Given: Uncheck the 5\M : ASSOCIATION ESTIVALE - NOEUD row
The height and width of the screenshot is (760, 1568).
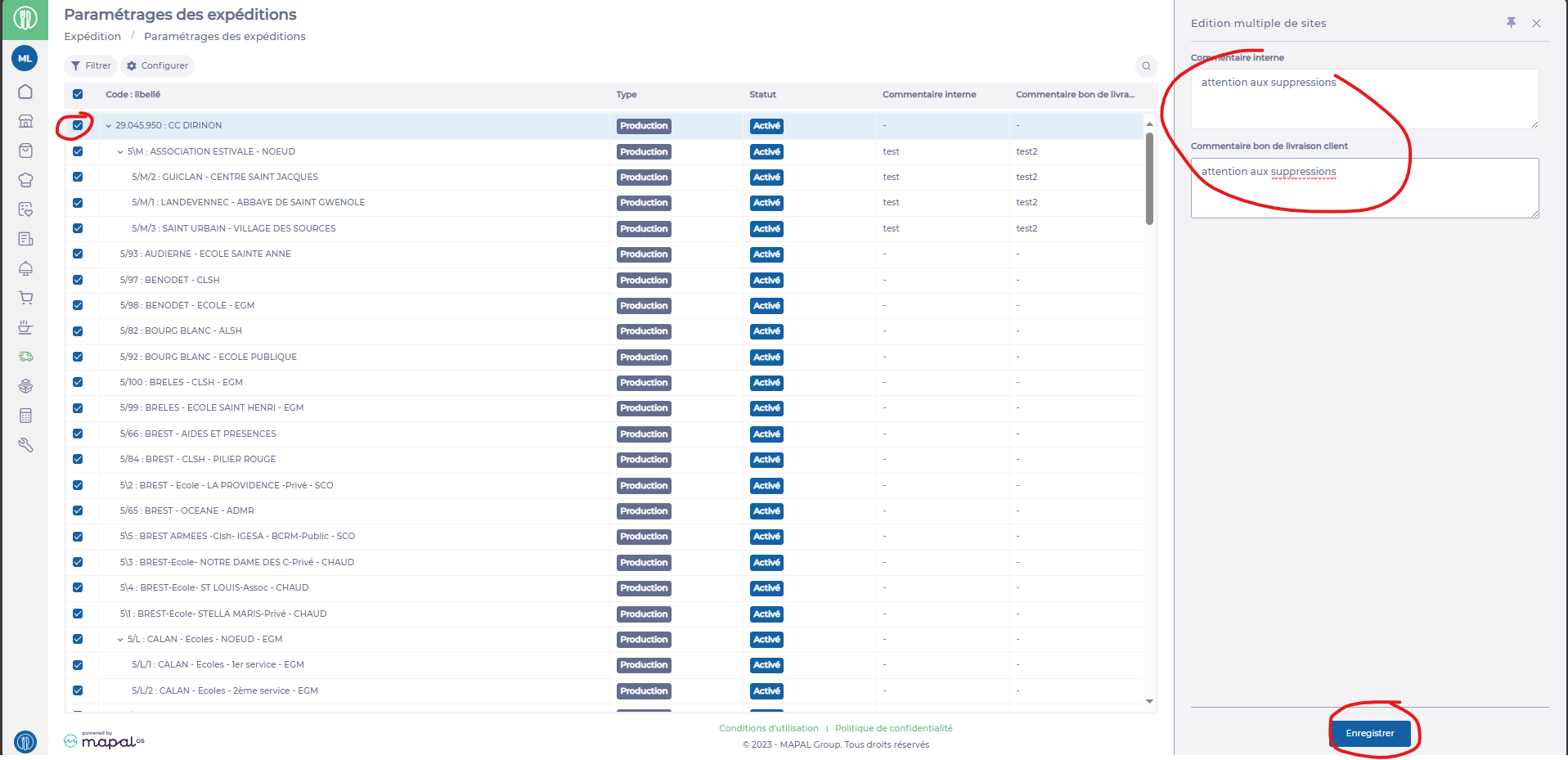Looking at the screenshot, I should [78, 151].
